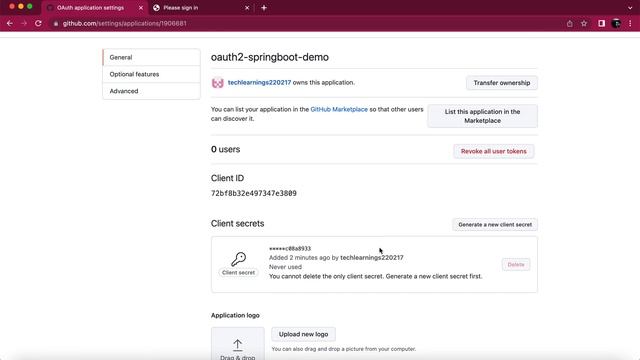640x360 pixels.
Task: Click techlearnings220217 avatar icon
Action: pos(218,83)
